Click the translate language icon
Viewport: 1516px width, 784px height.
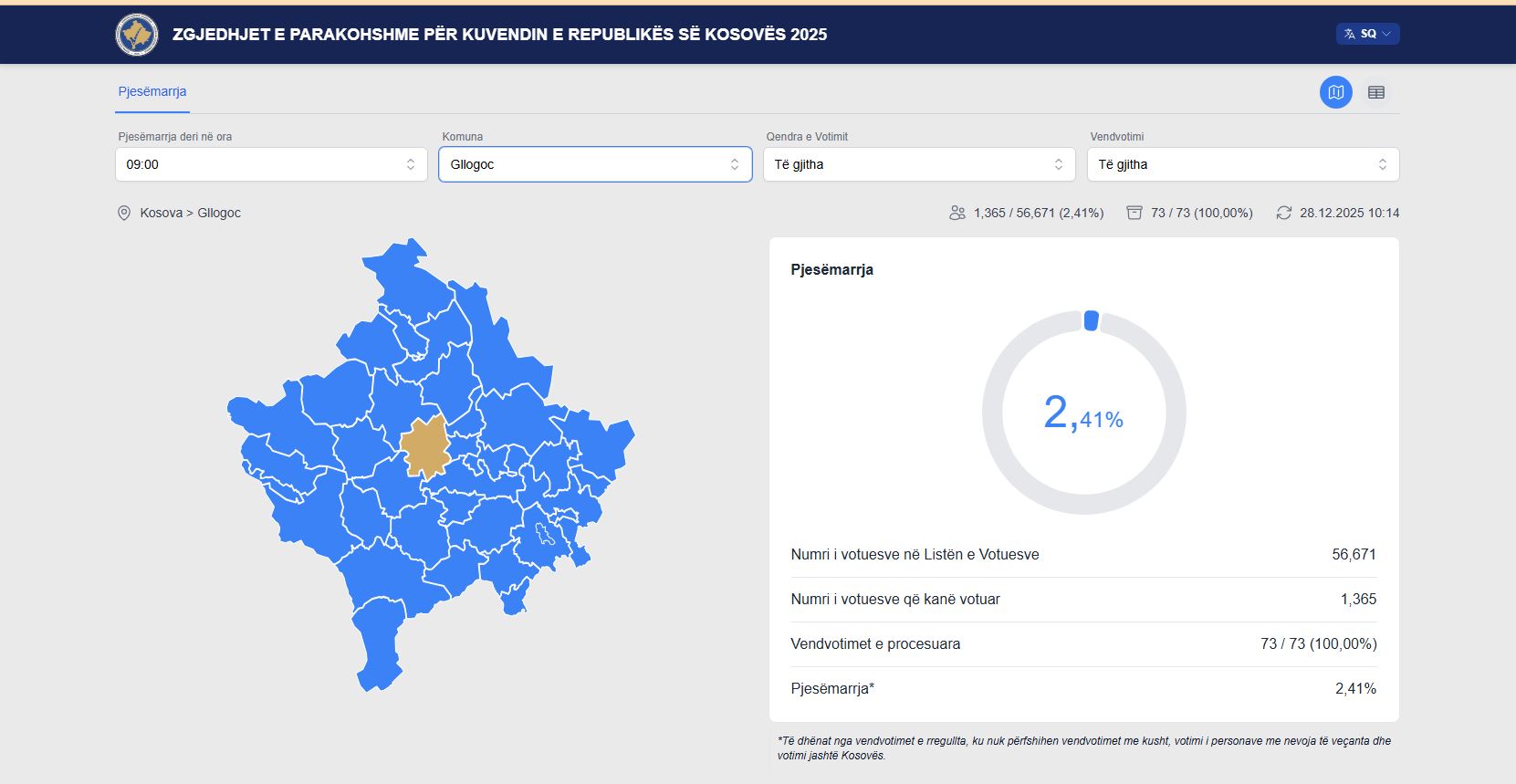click(1349, 34)
